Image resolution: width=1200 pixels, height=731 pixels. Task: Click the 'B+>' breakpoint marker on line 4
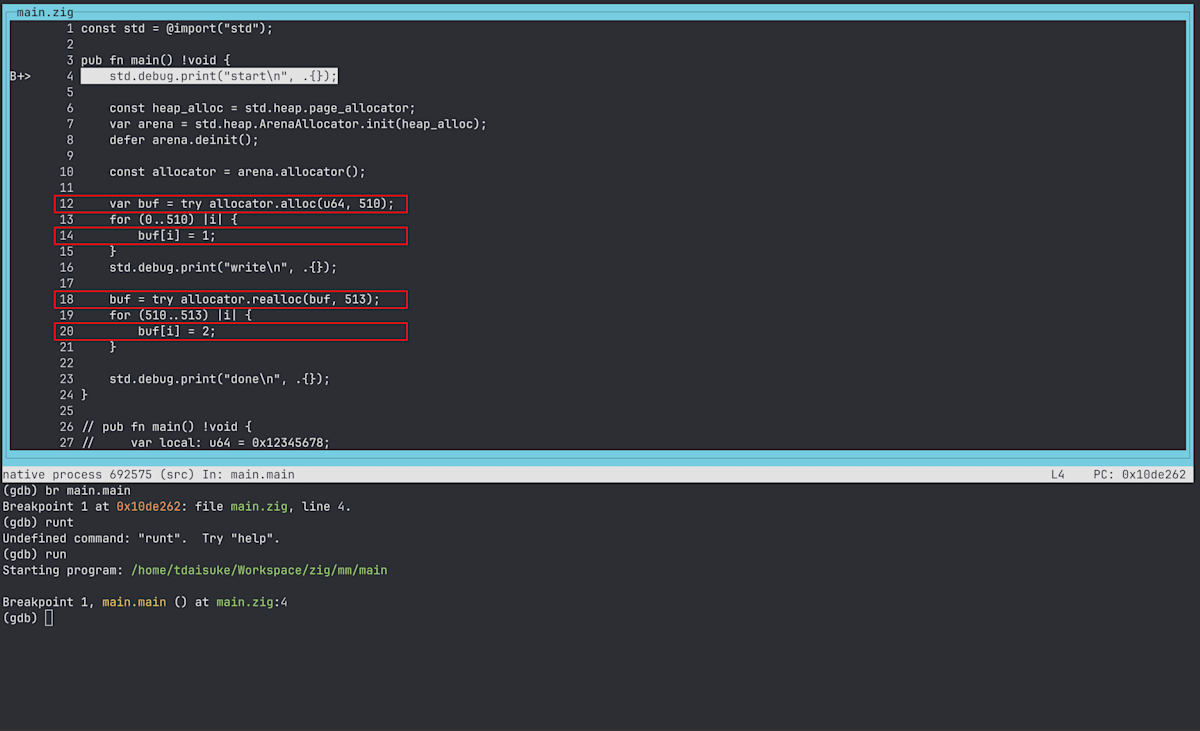pyautogui.click(x=20, y=76)
